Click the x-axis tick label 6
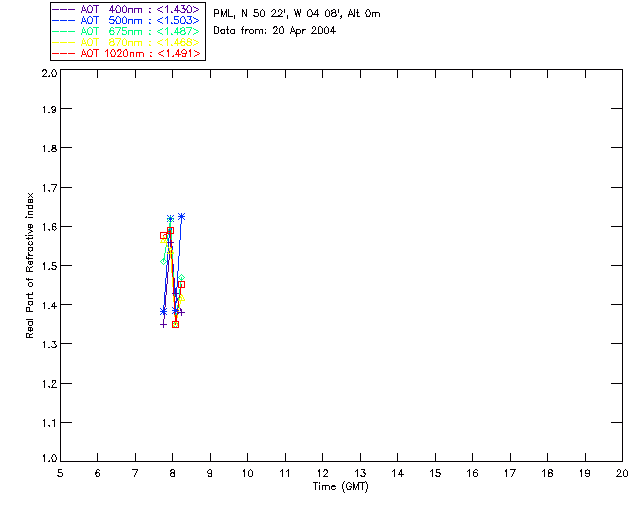Viewport: 640px width, 512px height. coord(98,473)
